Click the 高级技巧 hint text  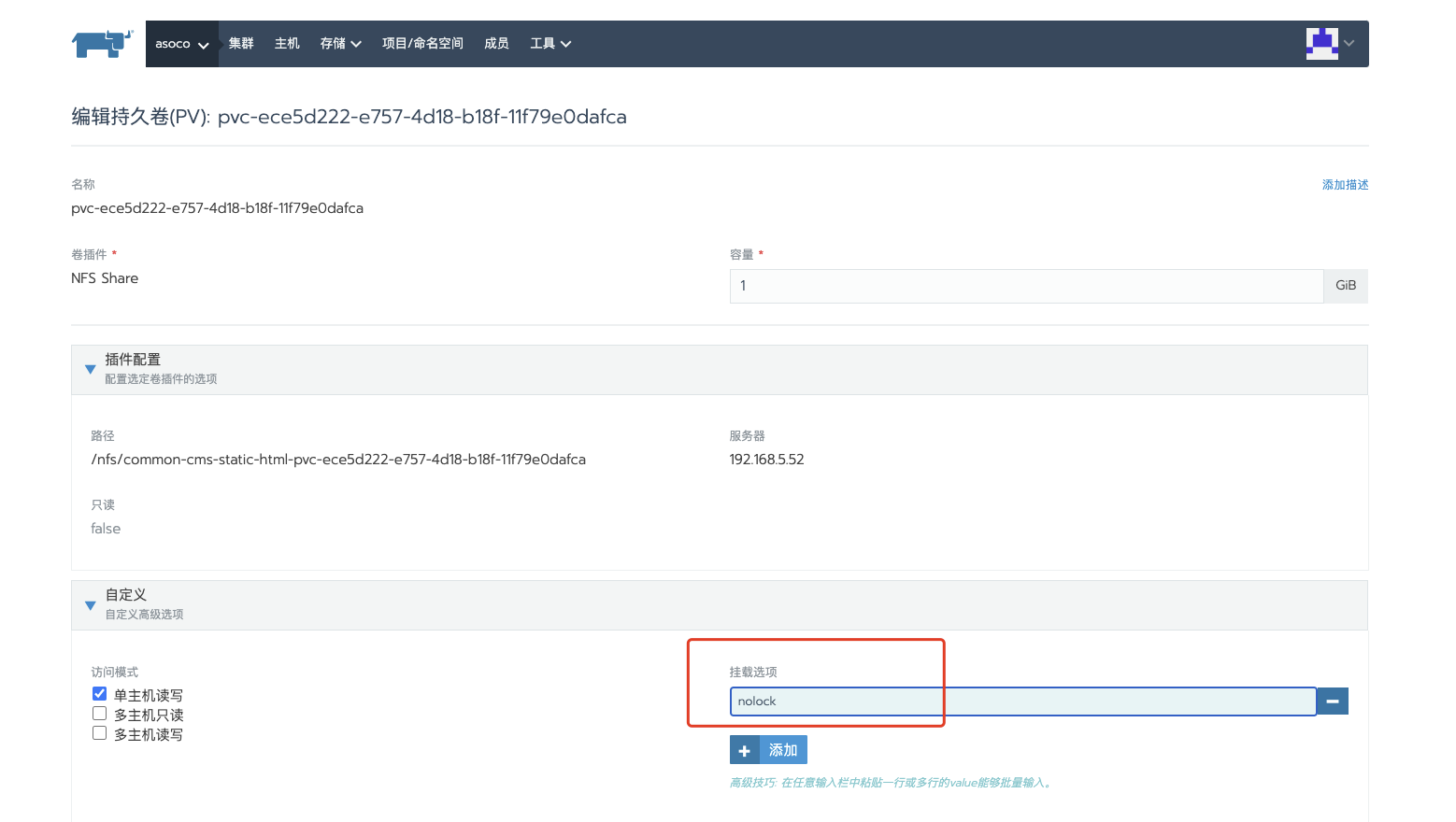892,783
